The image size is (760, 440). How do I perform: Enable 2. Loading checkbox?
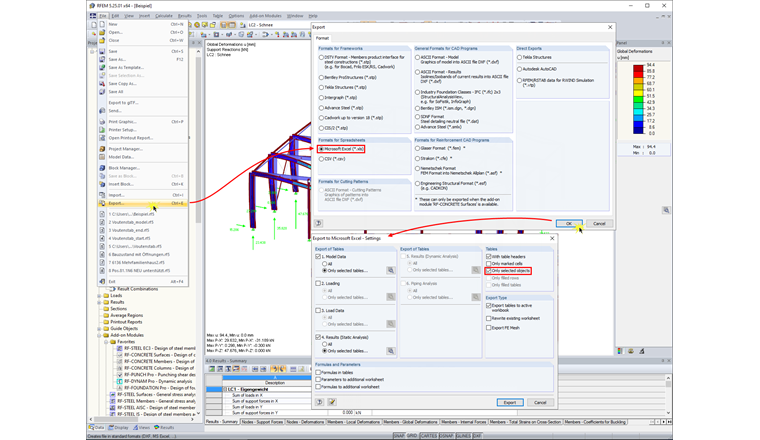coord(318,283)
